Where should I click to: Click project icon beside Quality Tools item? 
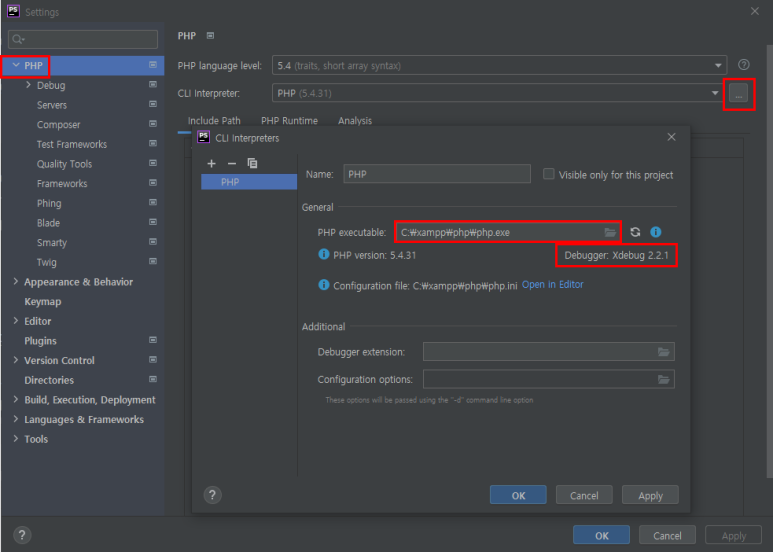pos(153,163)
